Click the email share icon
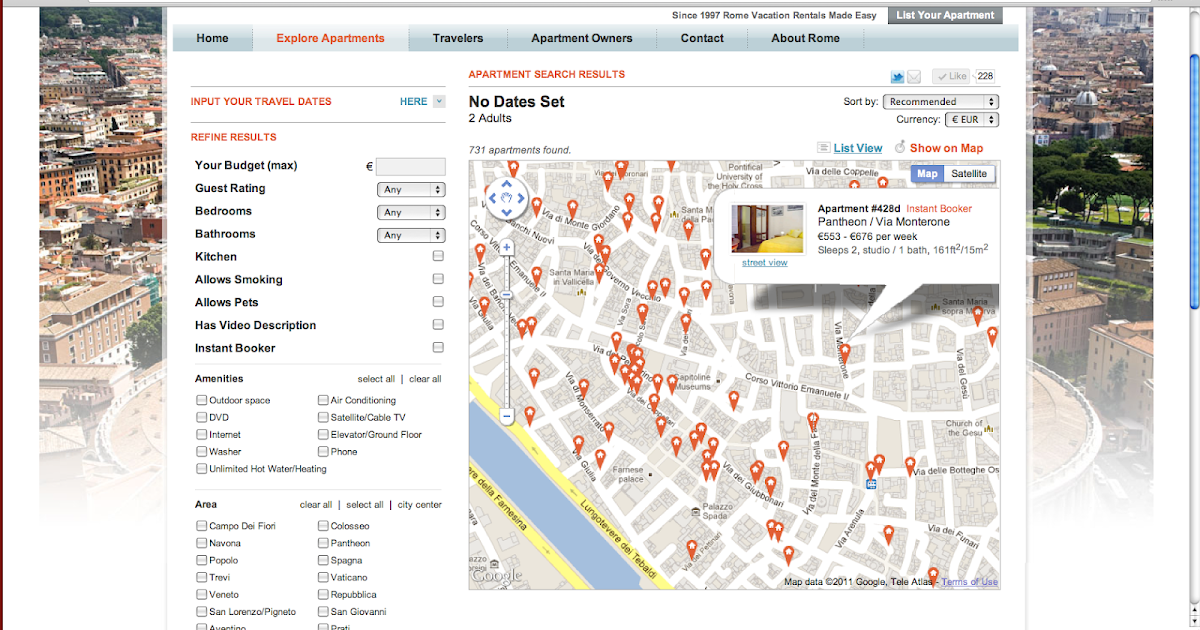The image size is (1200, 630). point(913,76)
